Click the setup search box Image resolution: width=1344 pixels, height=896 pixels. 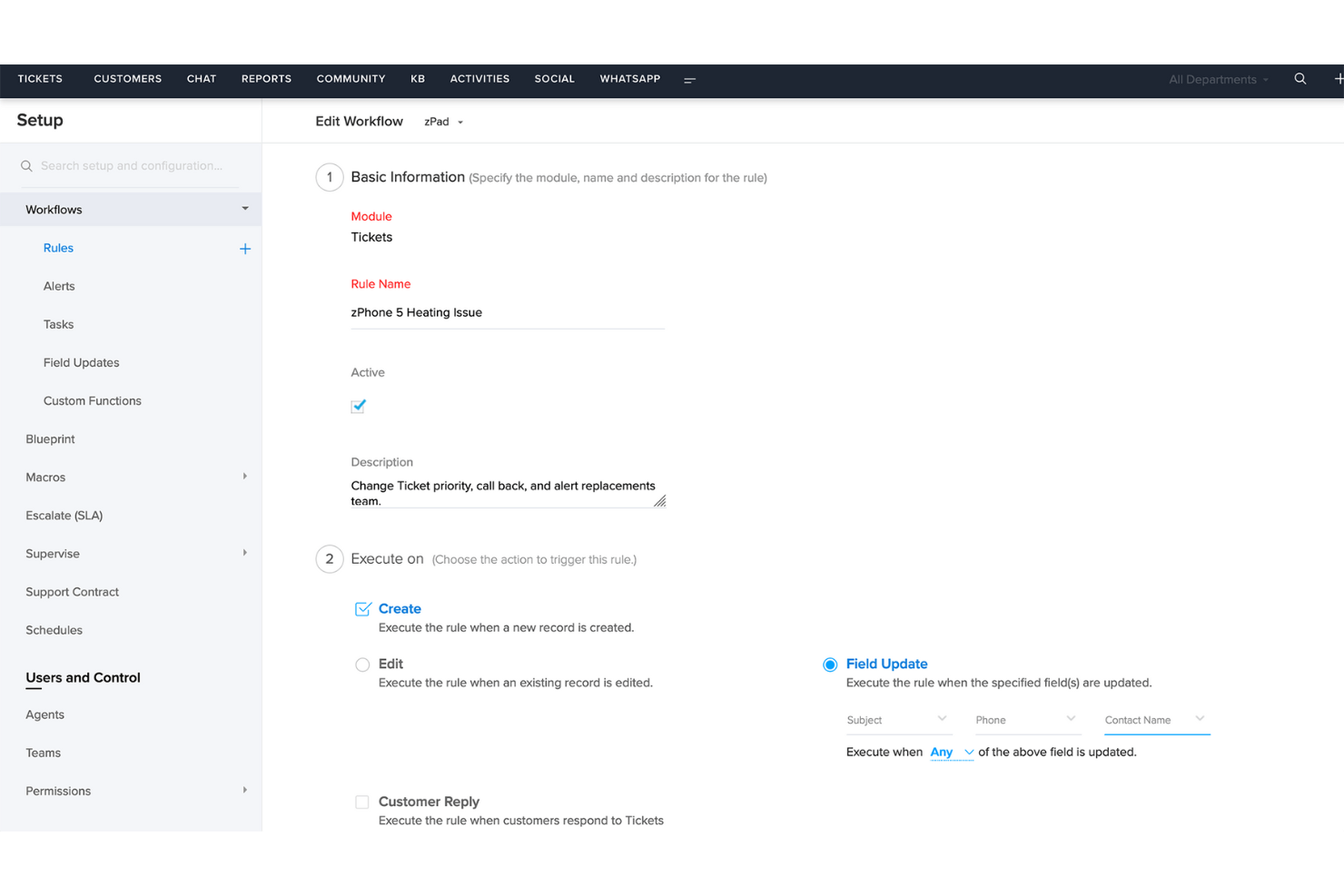click(131, 166)
